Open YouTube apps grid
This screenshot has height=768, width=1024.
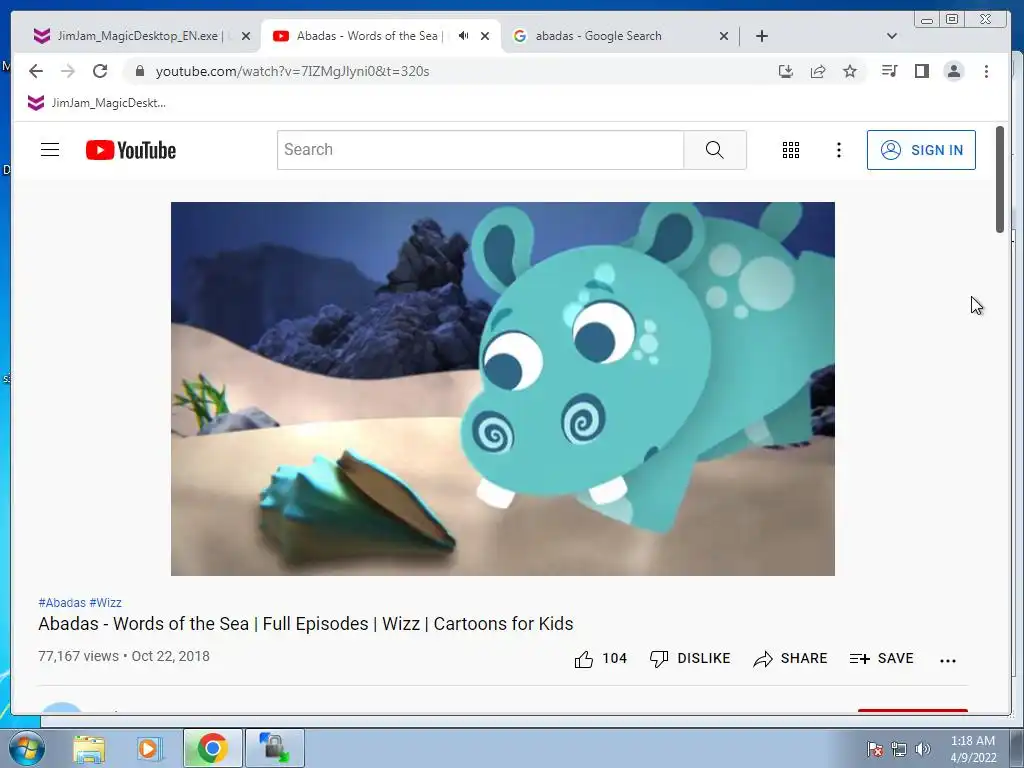click(x=791, y=150)
